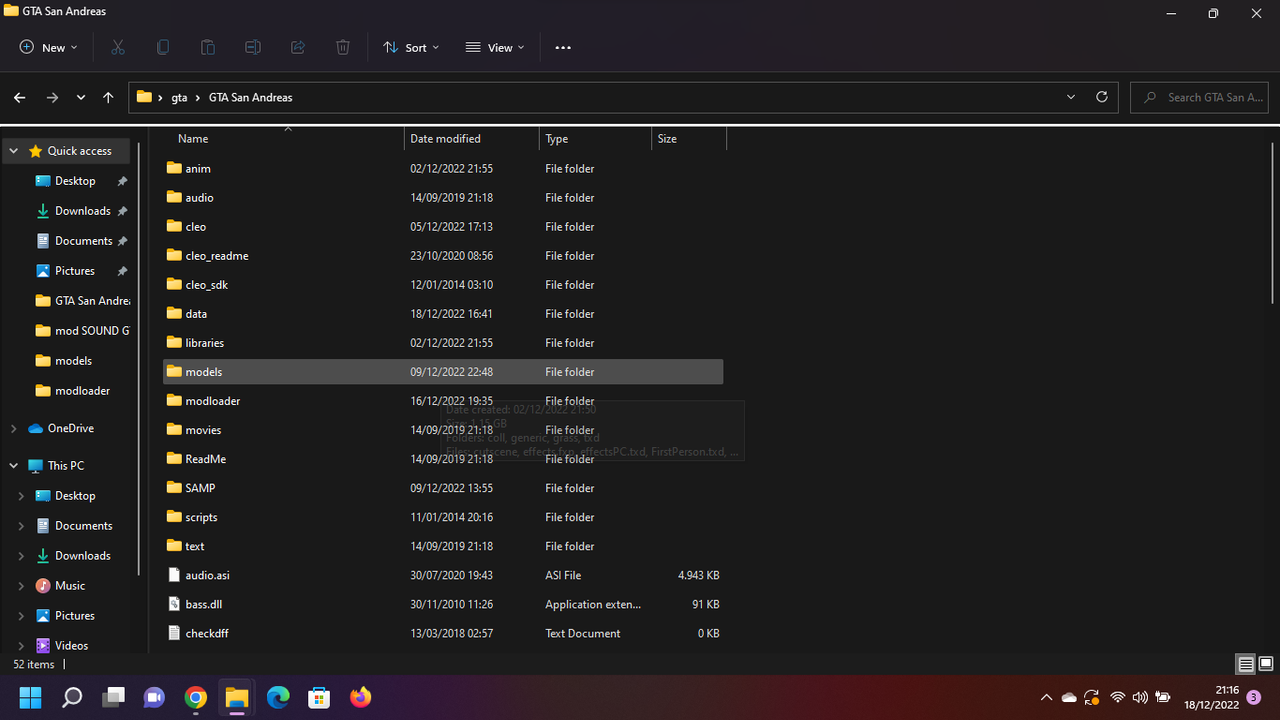Expand Music under This PC
Screen dimensions: 1280x720
tap(22, 586)
